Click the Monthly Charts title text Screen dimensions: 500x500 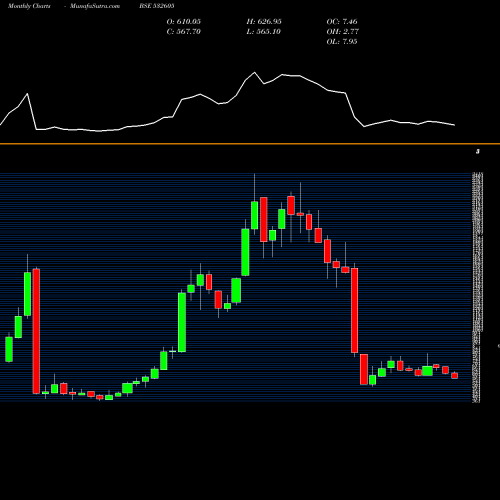click(x=29, y=6)
